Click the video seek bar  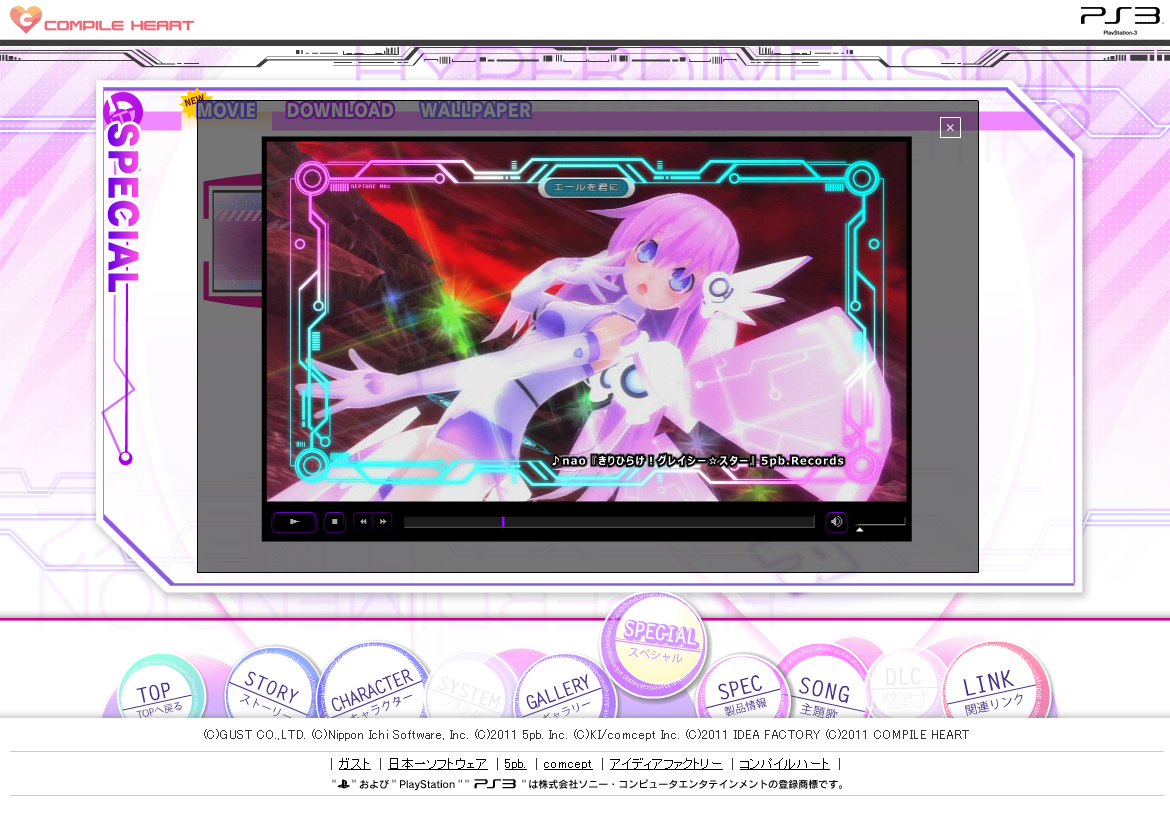click(609, 522)
